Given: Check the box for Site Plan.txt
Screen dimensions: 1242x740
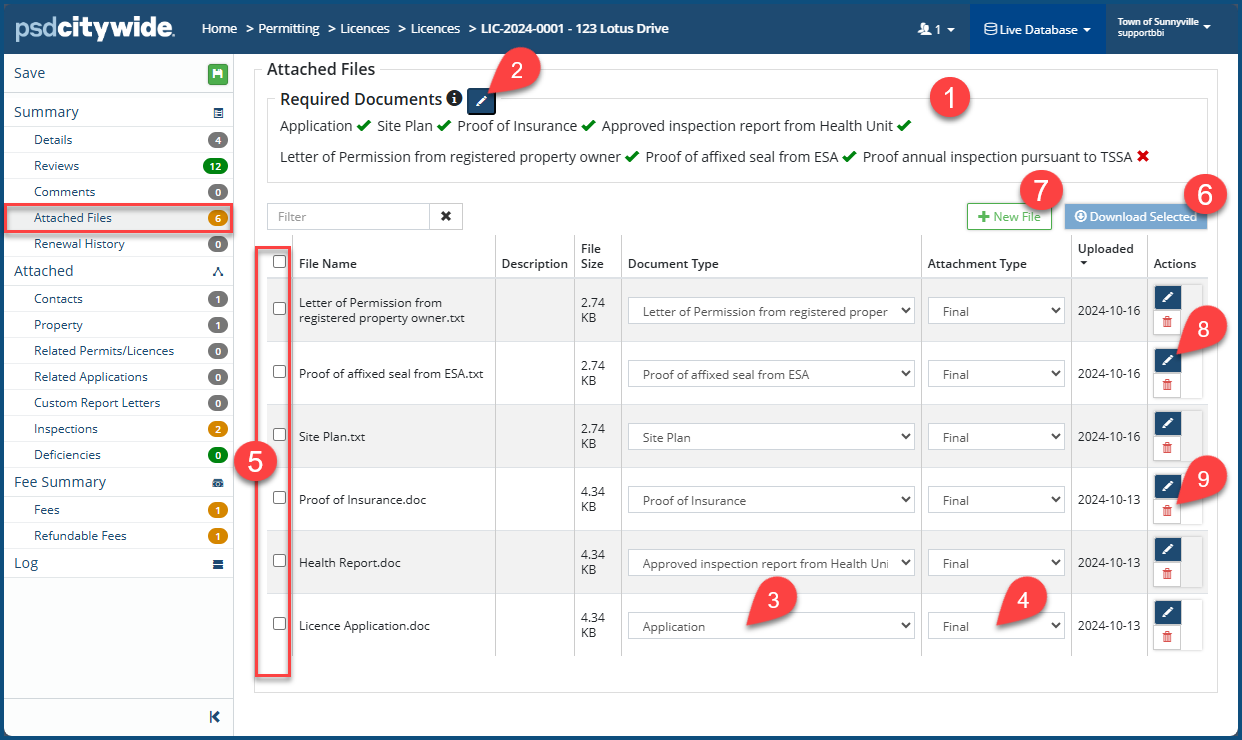Looking at the screenshot, I should [280, 435].
